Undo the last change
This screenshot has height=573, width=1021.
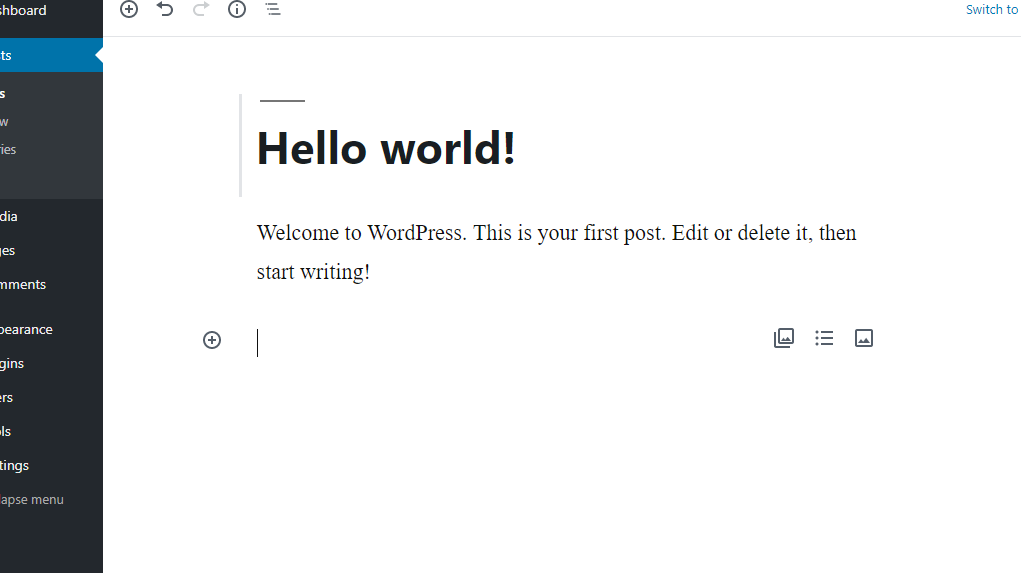[x=165, y=10]
